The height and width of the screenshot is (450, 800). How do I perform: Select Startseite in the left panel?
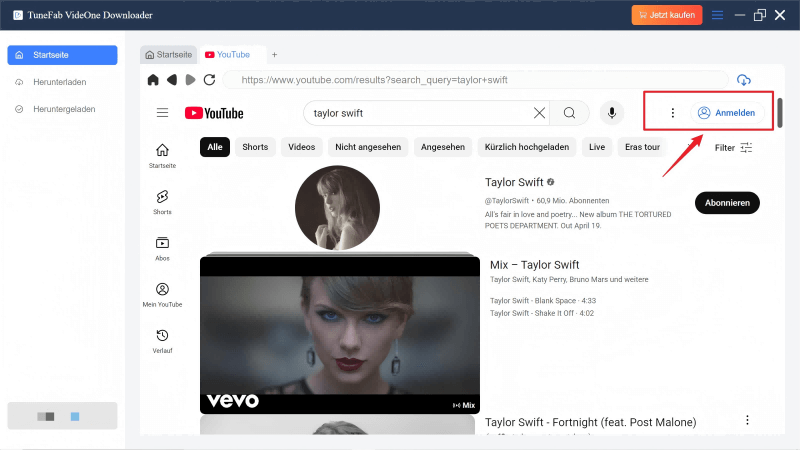point(62,55)
